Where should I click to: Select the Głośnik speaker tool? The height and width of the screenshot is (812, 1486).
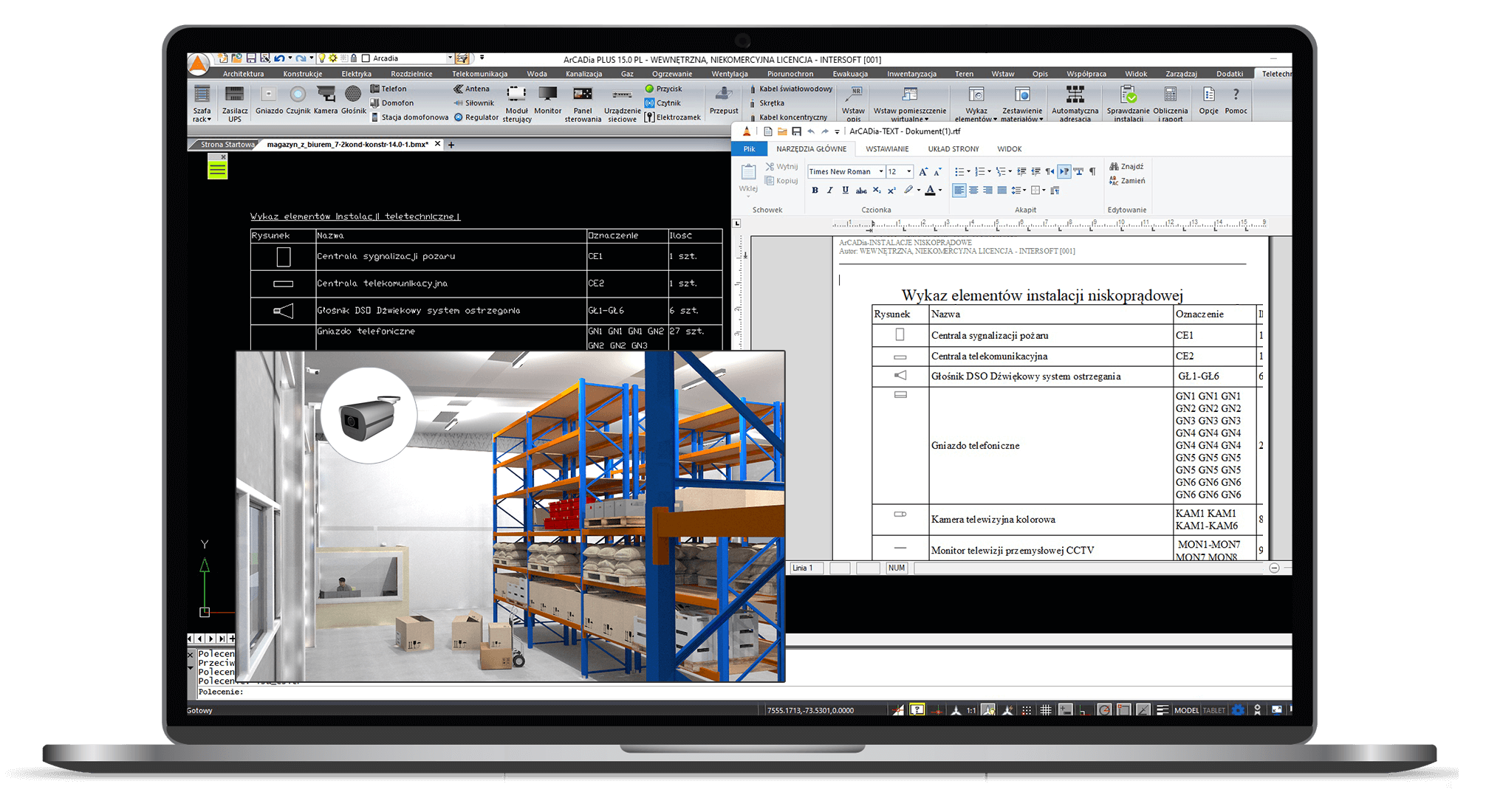tap(353, 95)
